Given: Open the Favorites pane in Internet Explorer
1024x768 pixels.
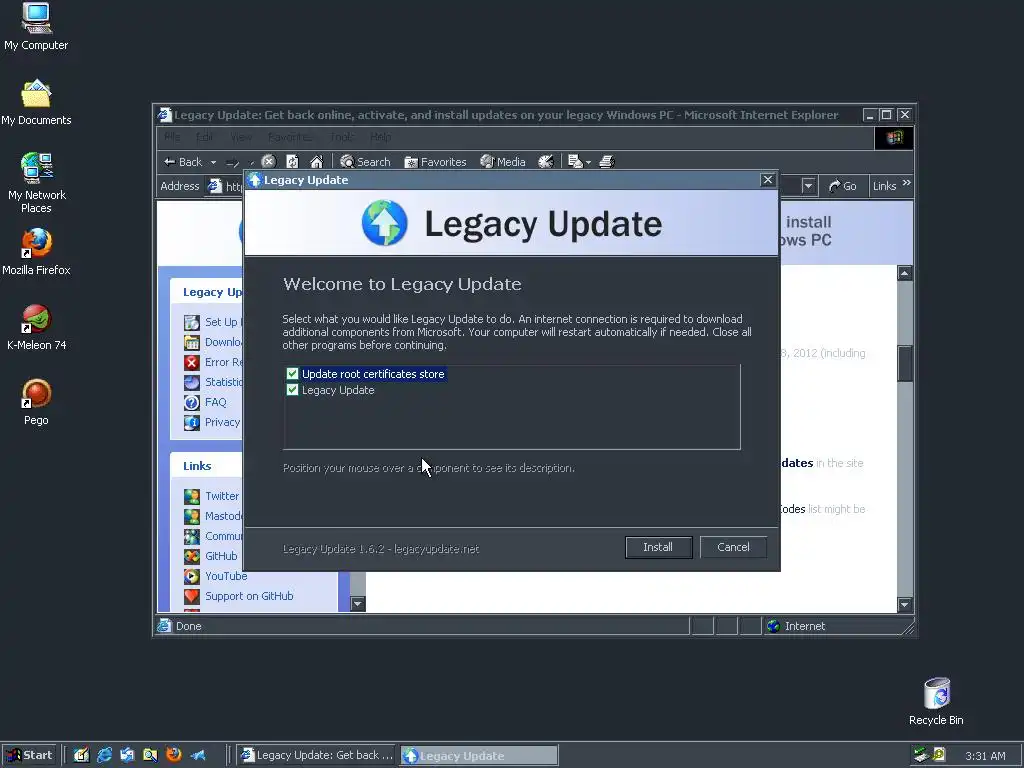Looking at the screenshot, I should [435, 161].
